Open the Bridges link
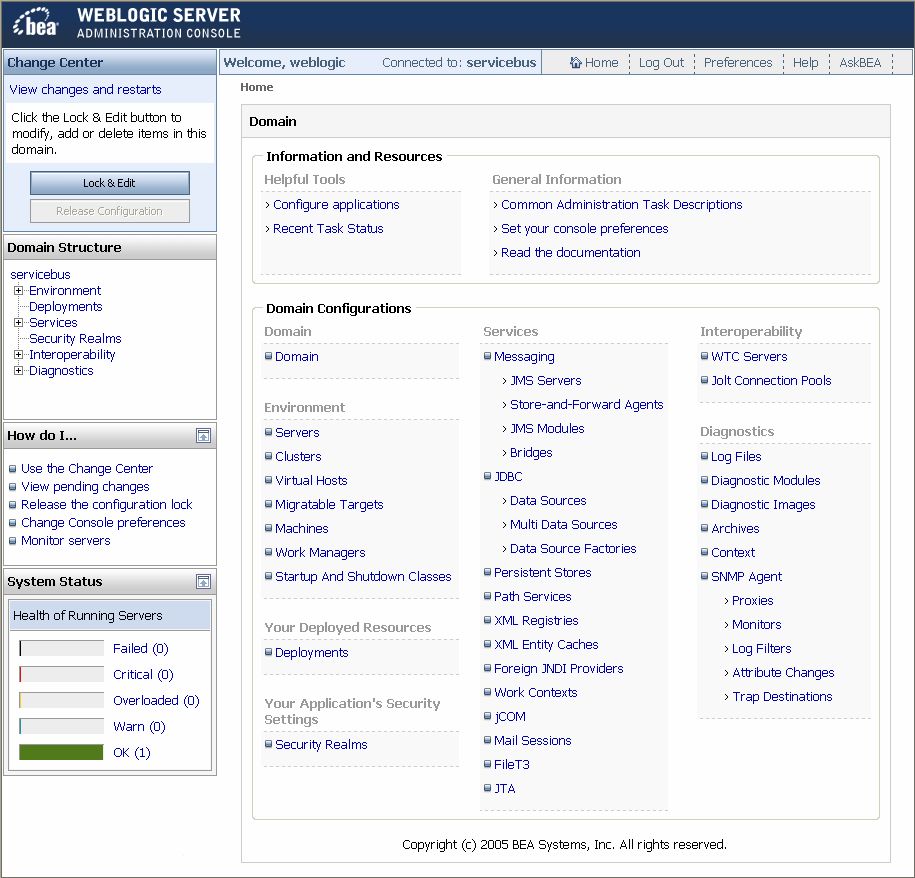Image resolution: width=915 pixels, height=878 pixels. pyautogui.click(x=531, y=453)
